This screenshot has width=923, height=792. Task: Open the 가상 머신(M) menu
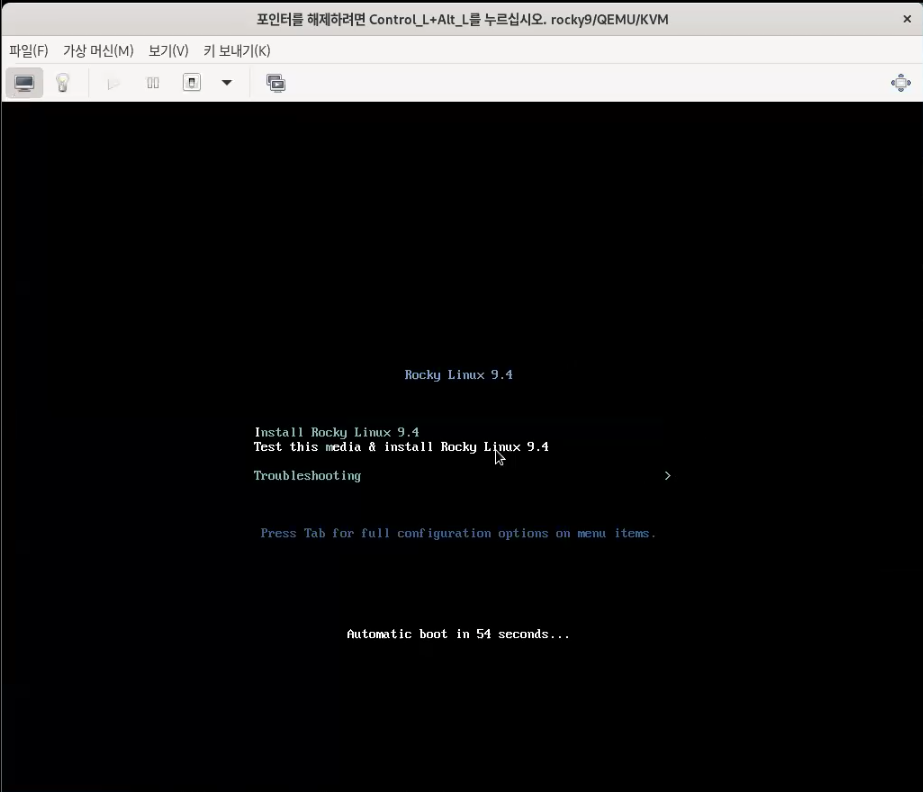(98, 51)
